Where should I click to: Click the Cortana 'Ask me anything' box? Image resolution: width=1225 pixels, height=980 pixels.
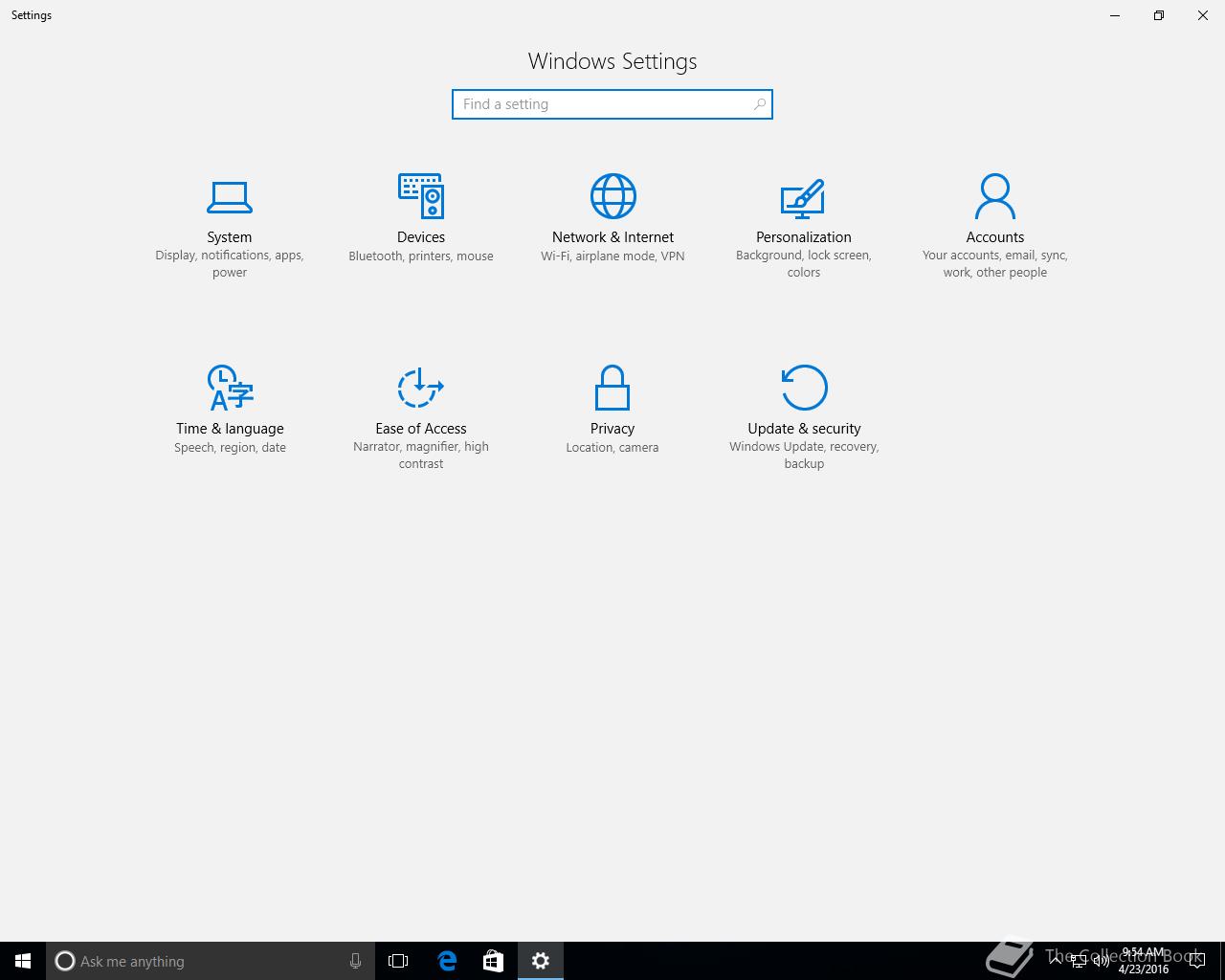click(211, 961)
